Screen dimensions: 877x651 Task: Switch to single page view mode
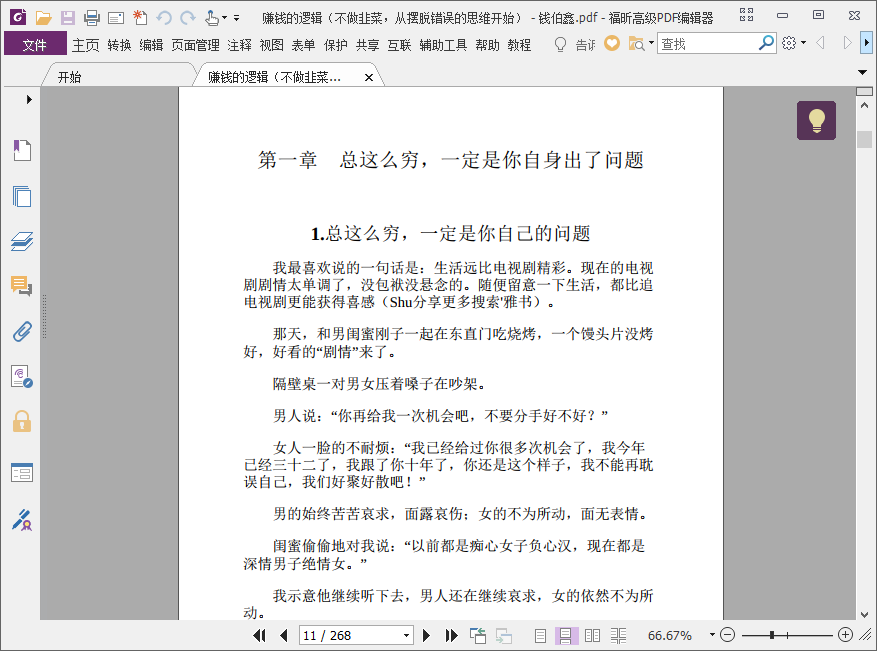tap(540, 635)
